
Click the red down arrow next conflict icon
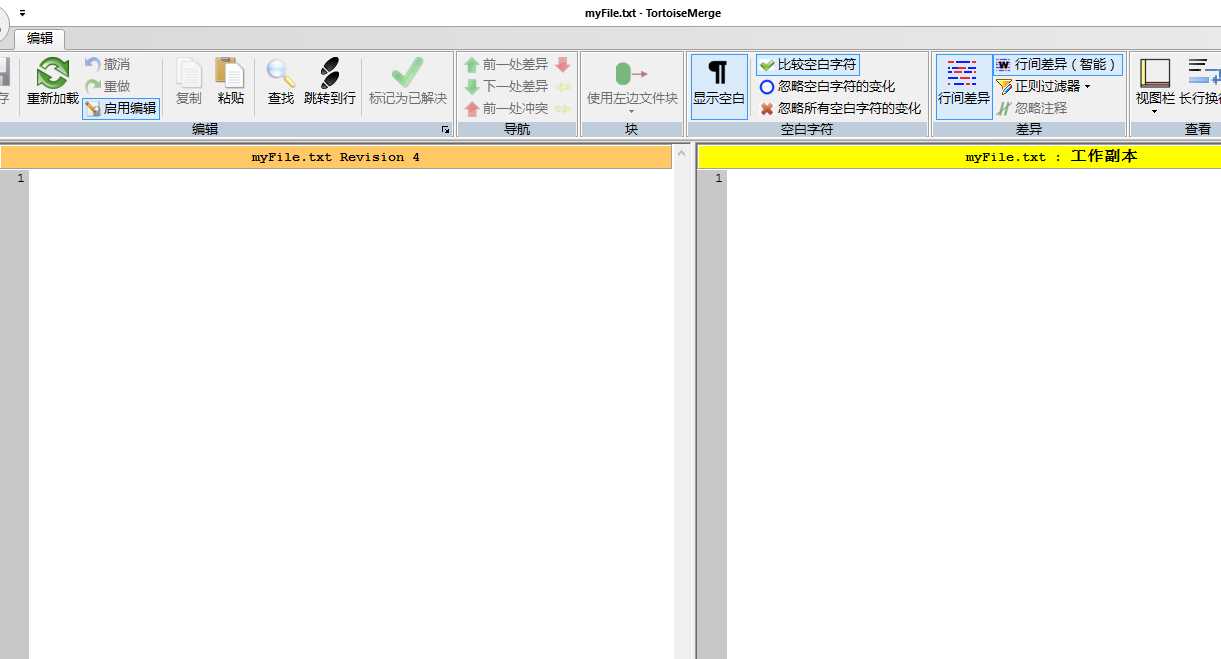tap(563, 64)
